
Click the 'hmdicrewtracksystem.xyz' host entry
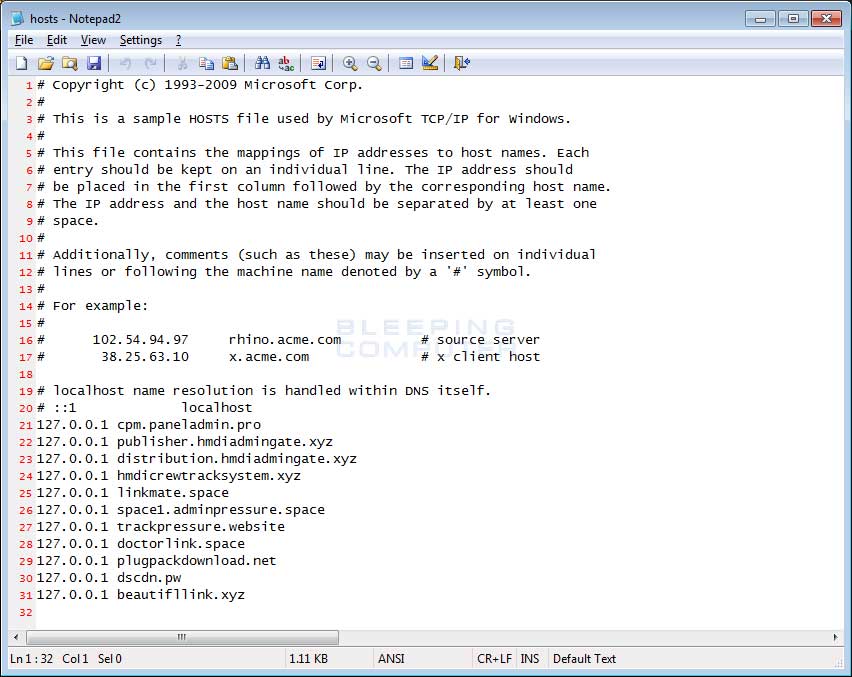pos(209,476)
